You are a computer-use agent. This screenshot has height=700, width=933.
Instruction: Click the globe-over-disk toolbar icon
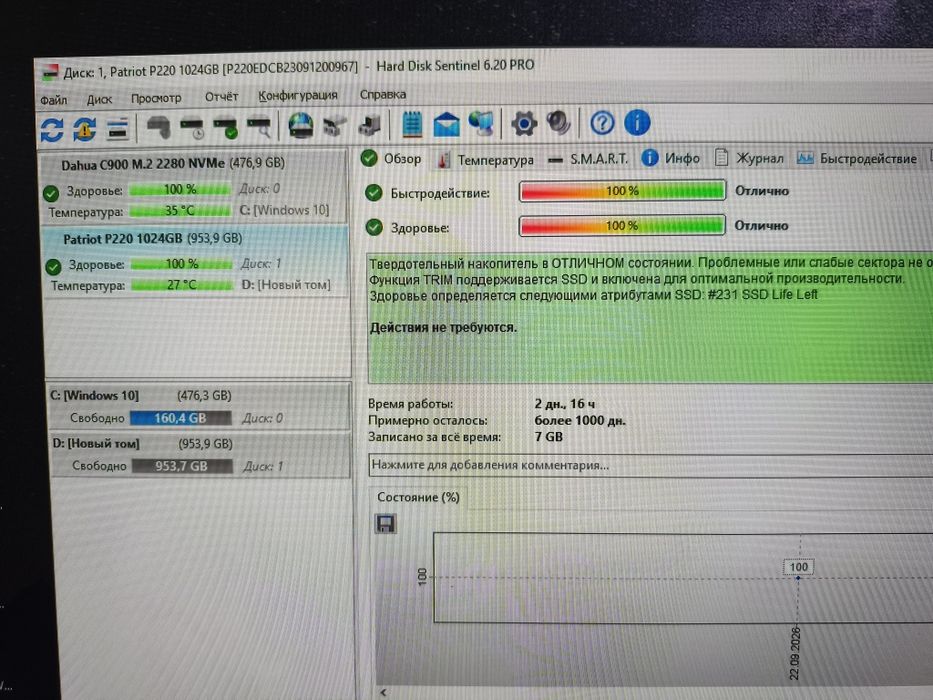tap(300, 126)
